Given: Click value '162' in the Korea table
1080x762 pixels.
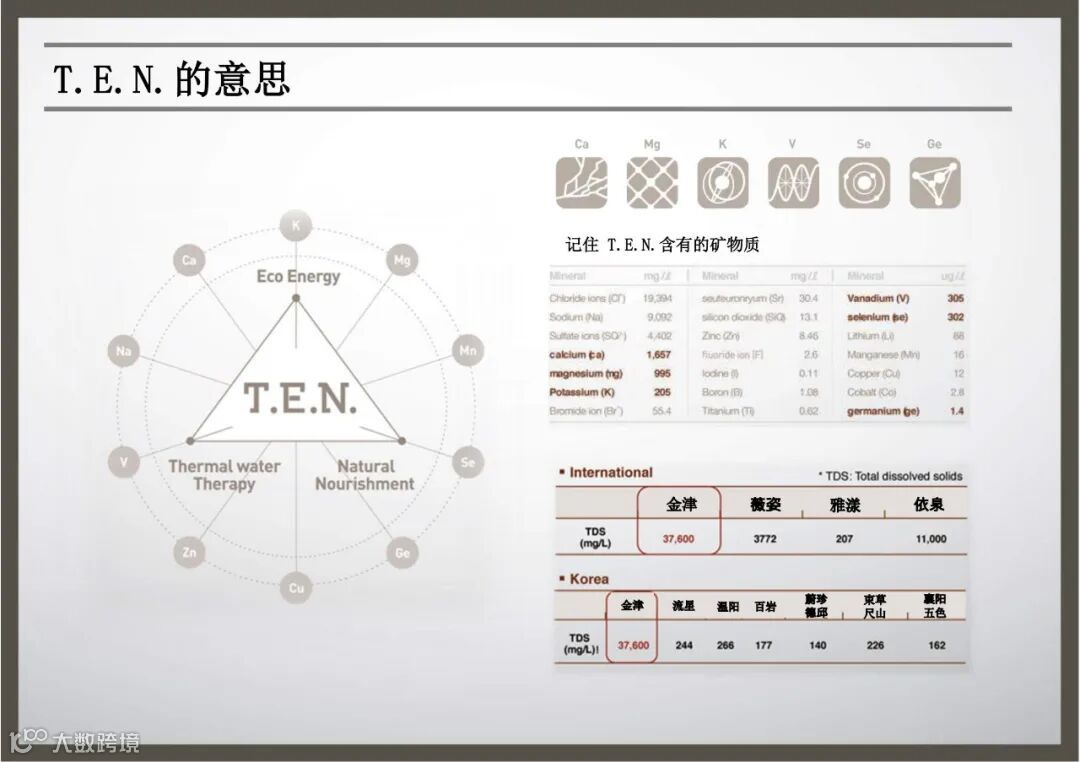Looking at the screenshot, I should coord(937,646).
